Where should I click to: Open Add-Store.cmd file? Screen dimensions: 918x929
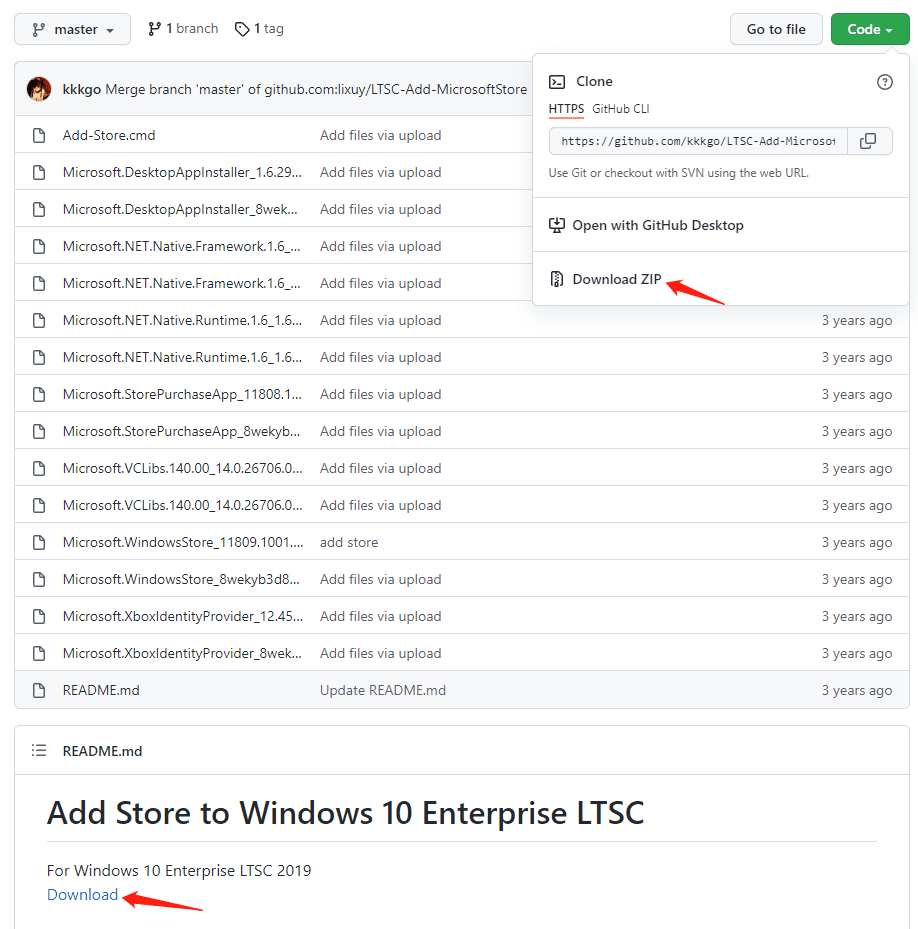tap(109, 136)
